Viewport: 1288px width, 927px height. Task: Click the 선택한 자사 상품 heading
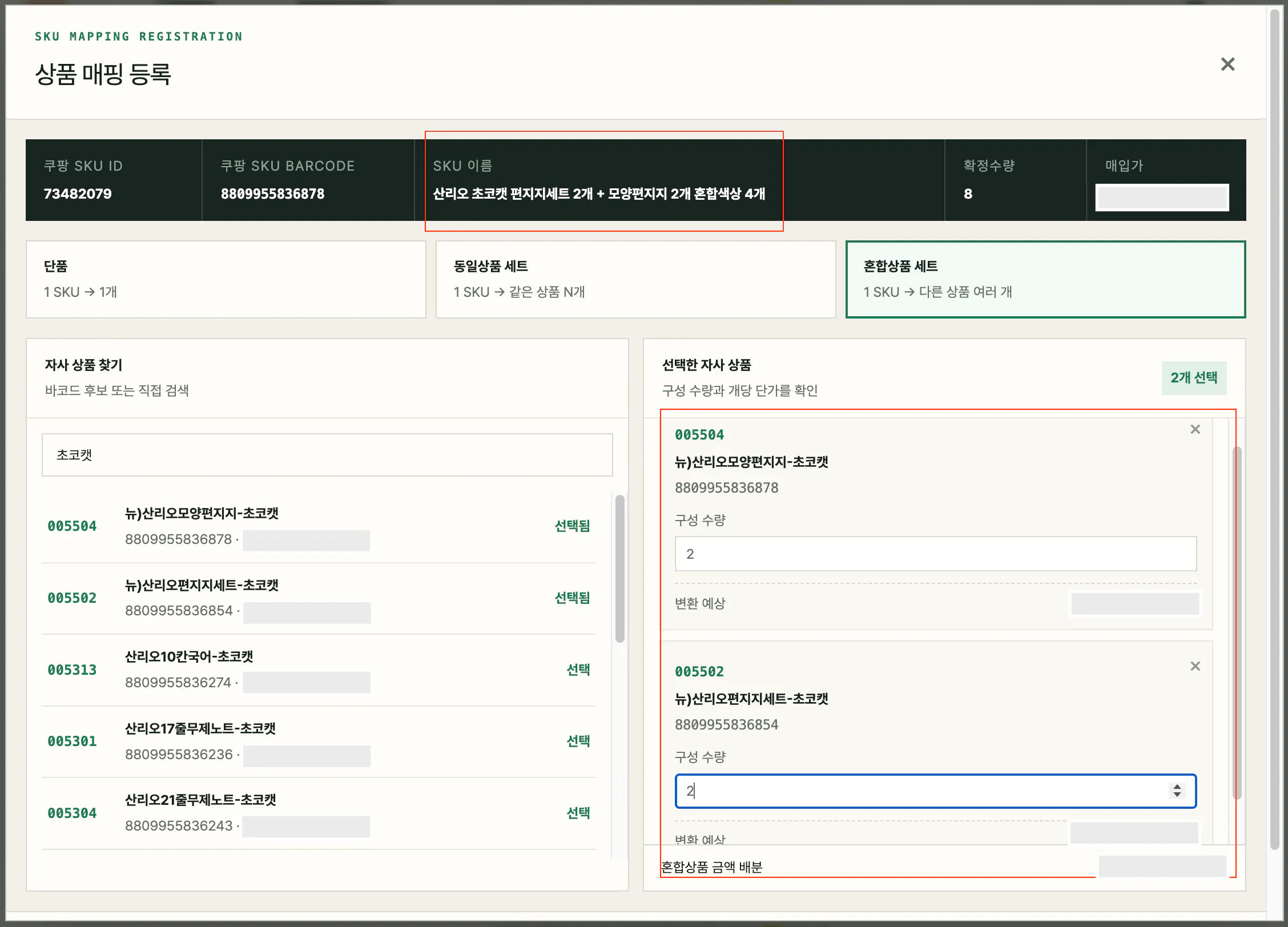coord(706,365)
